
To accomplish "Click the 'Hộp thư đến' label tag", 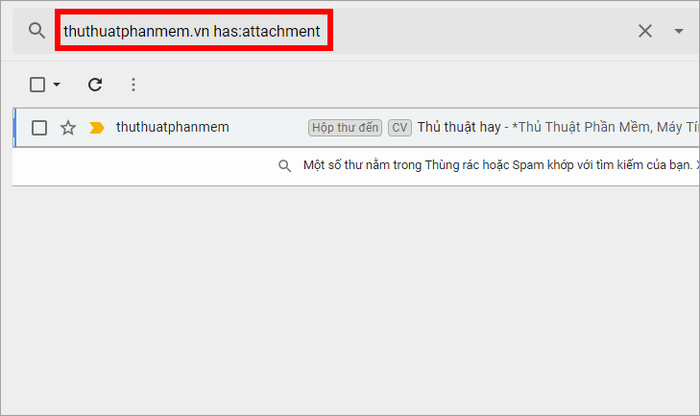I will tap(345, 128).
